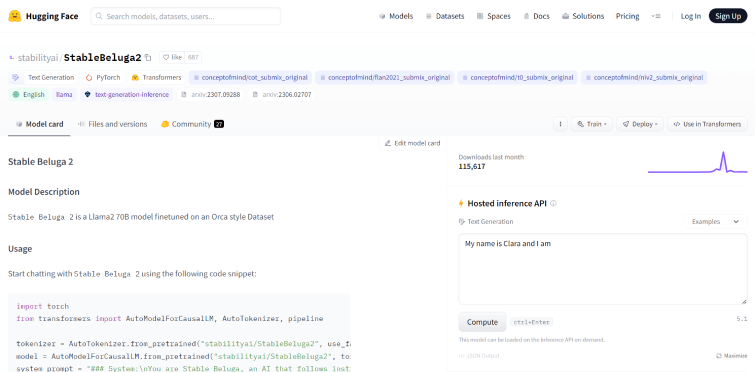
Task: Click Edit model card link
Action: point(412,143)
